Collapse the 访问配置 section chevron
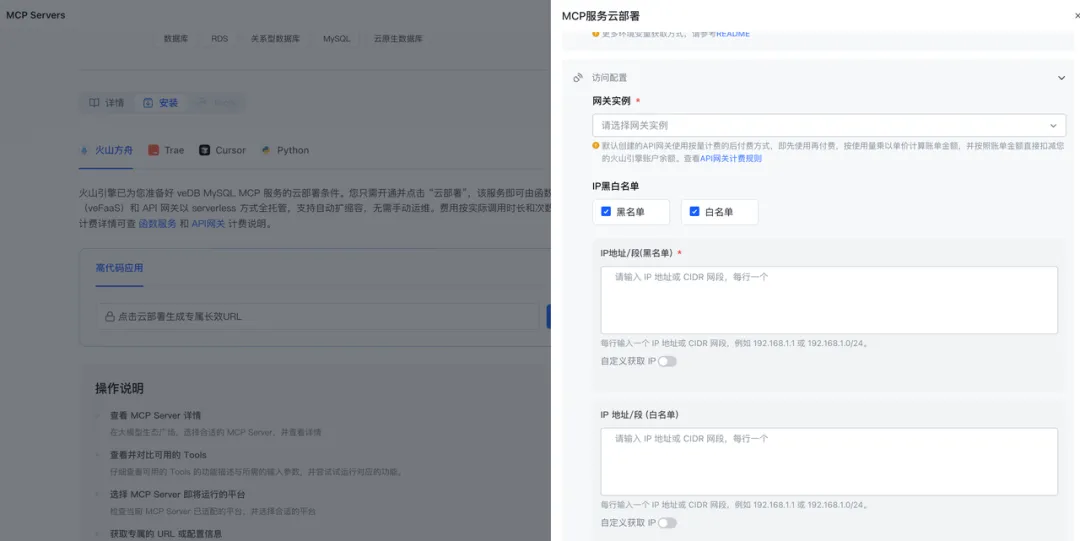 (x=1061, y=78)
